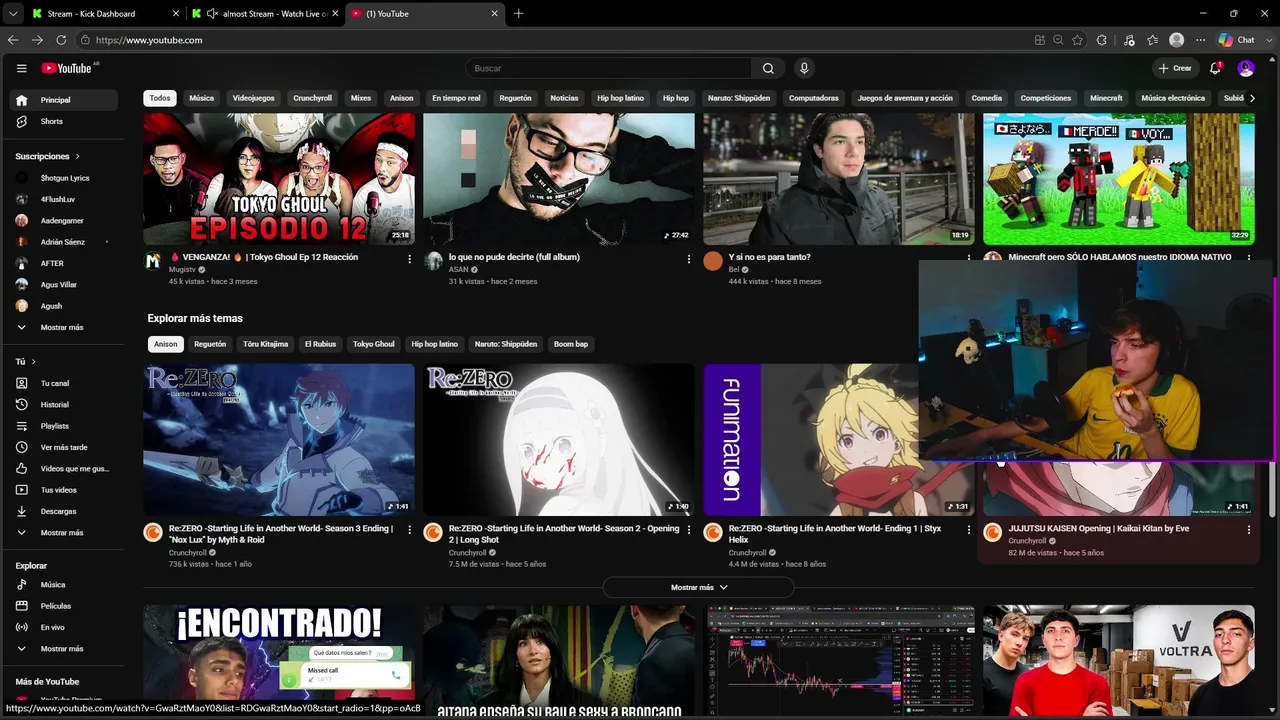
Task: Open the Suscripciones section chevron
Action: [77, 157]
